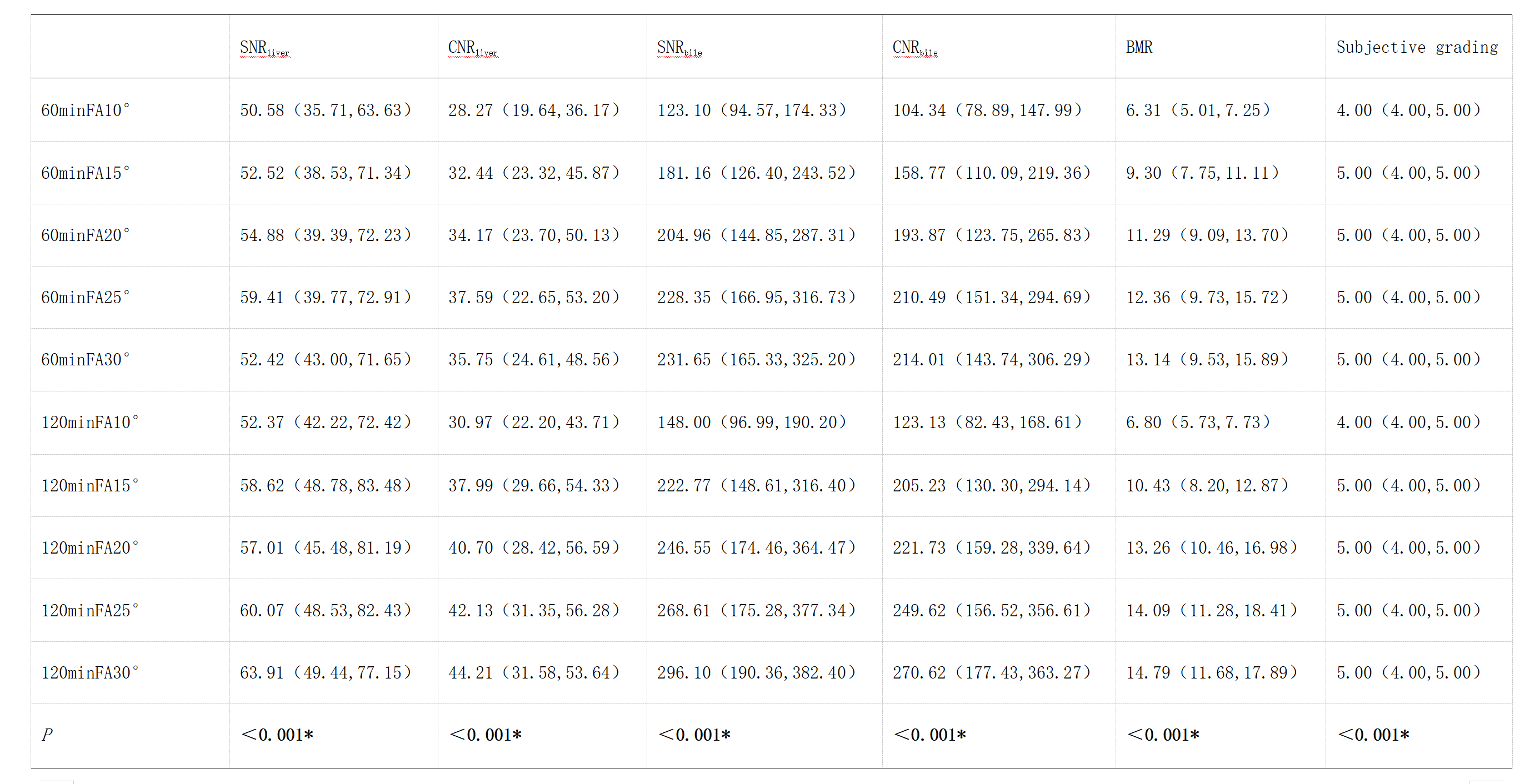1540x784 pixels.
Task: Click the SNR liver column header
Action: point(264,48)
